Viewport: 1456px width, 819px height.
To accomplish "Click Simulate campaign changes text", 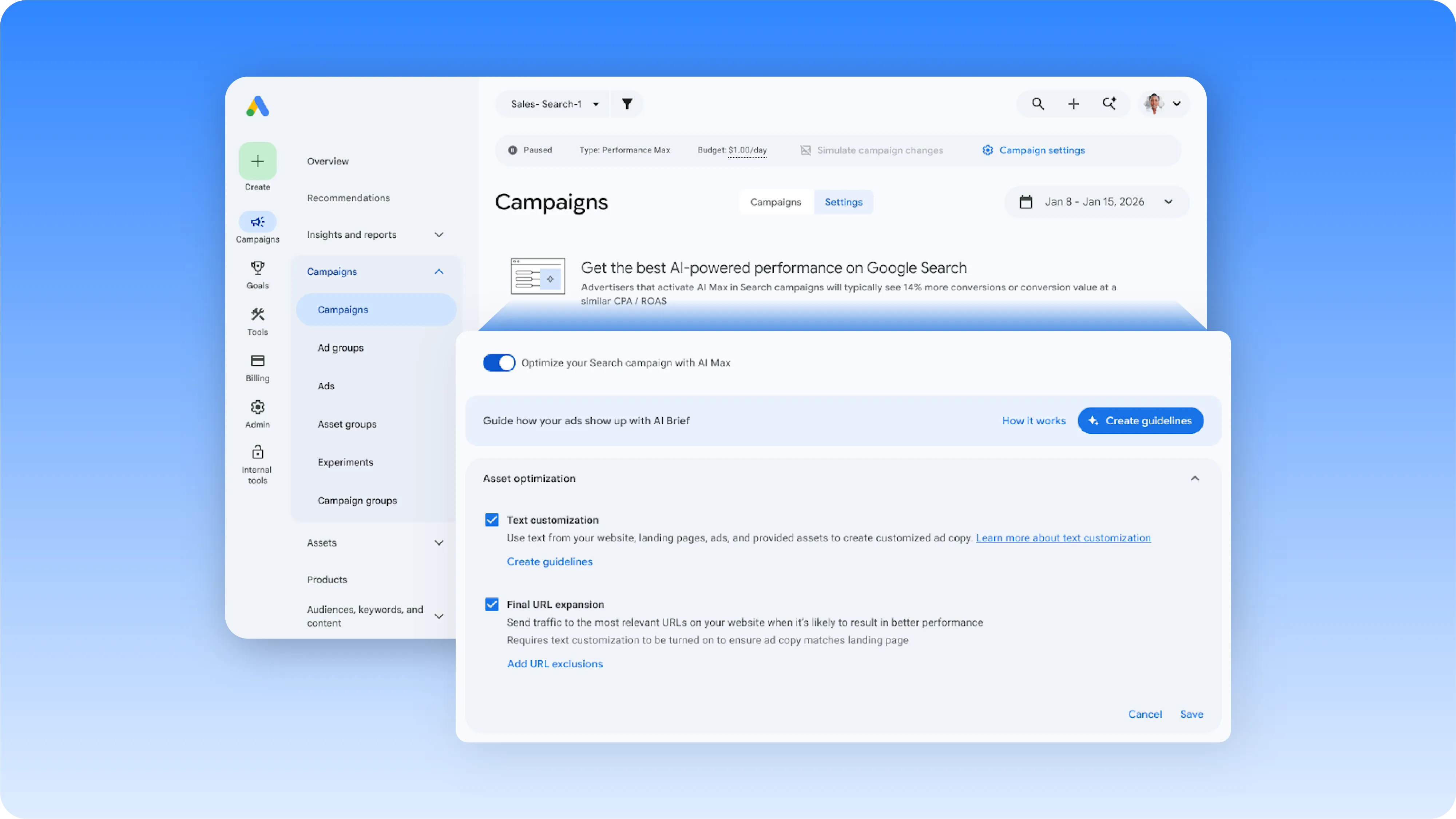I will pyautogui.click(x=880, y=150).
